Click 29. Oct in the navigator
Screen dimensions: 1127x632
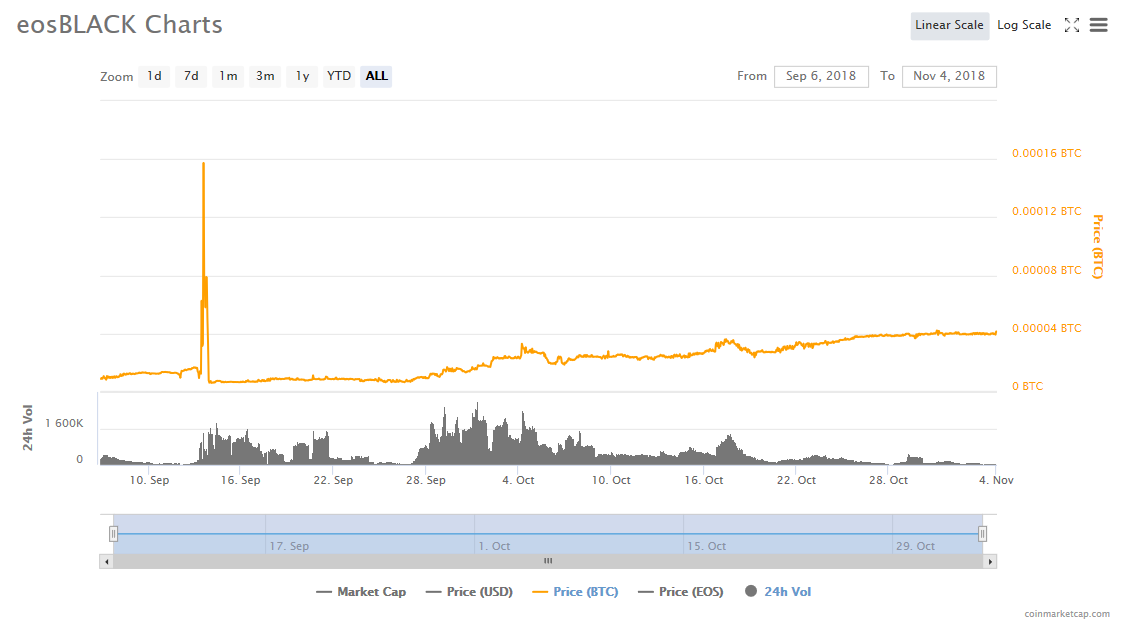pos(916,546)
